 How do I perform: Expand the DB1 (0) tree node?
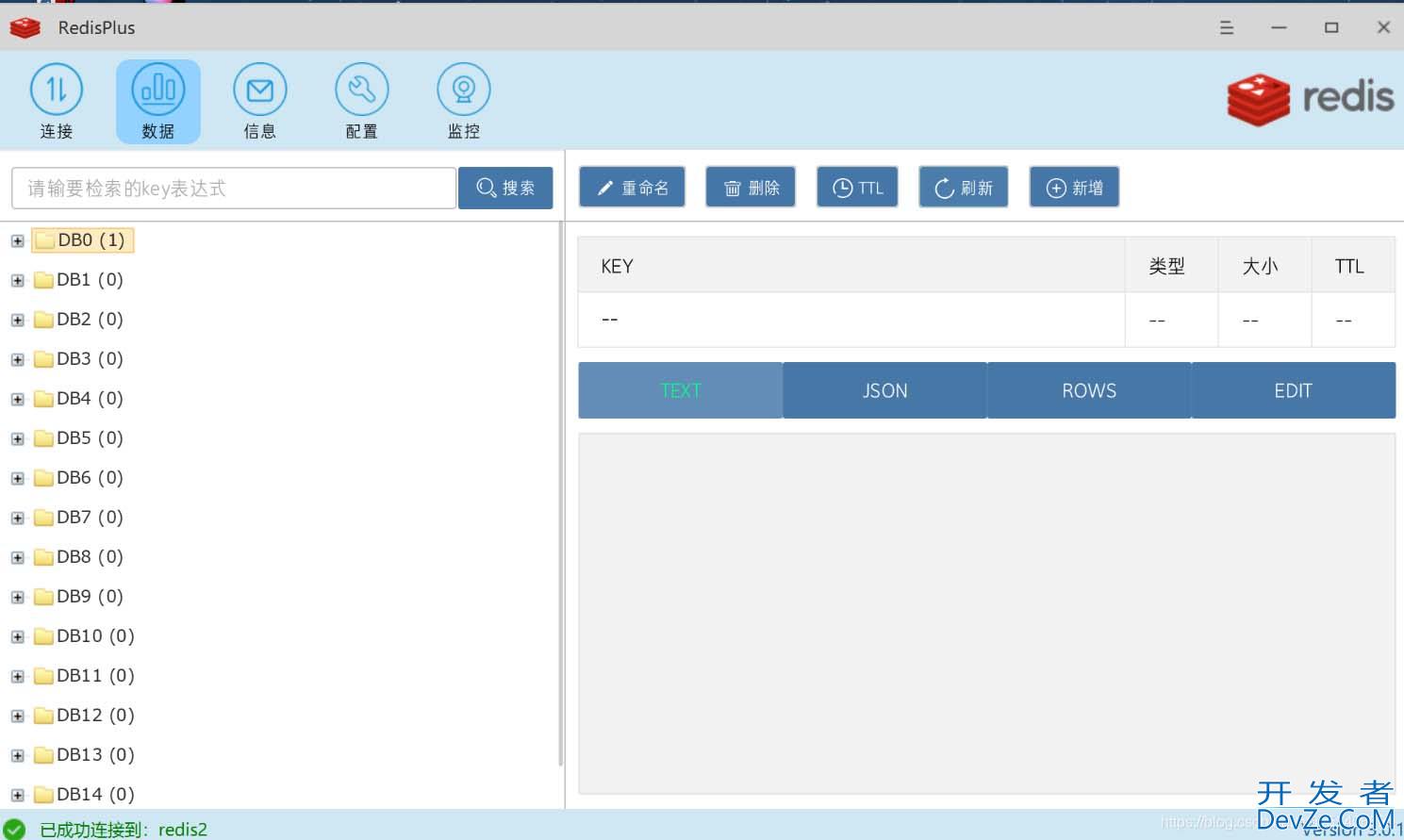17,281
